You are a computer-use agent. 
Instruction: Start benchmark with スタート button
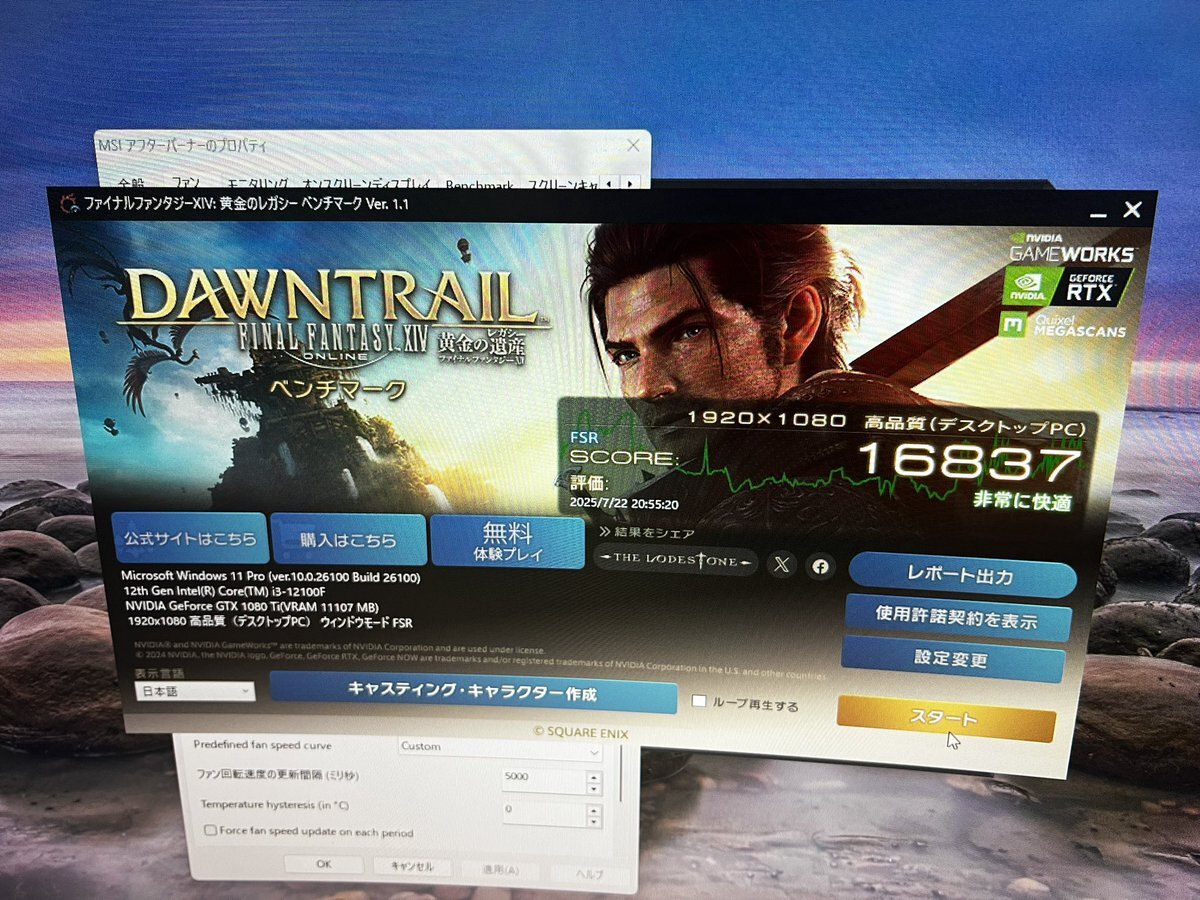tap(945, 719)
